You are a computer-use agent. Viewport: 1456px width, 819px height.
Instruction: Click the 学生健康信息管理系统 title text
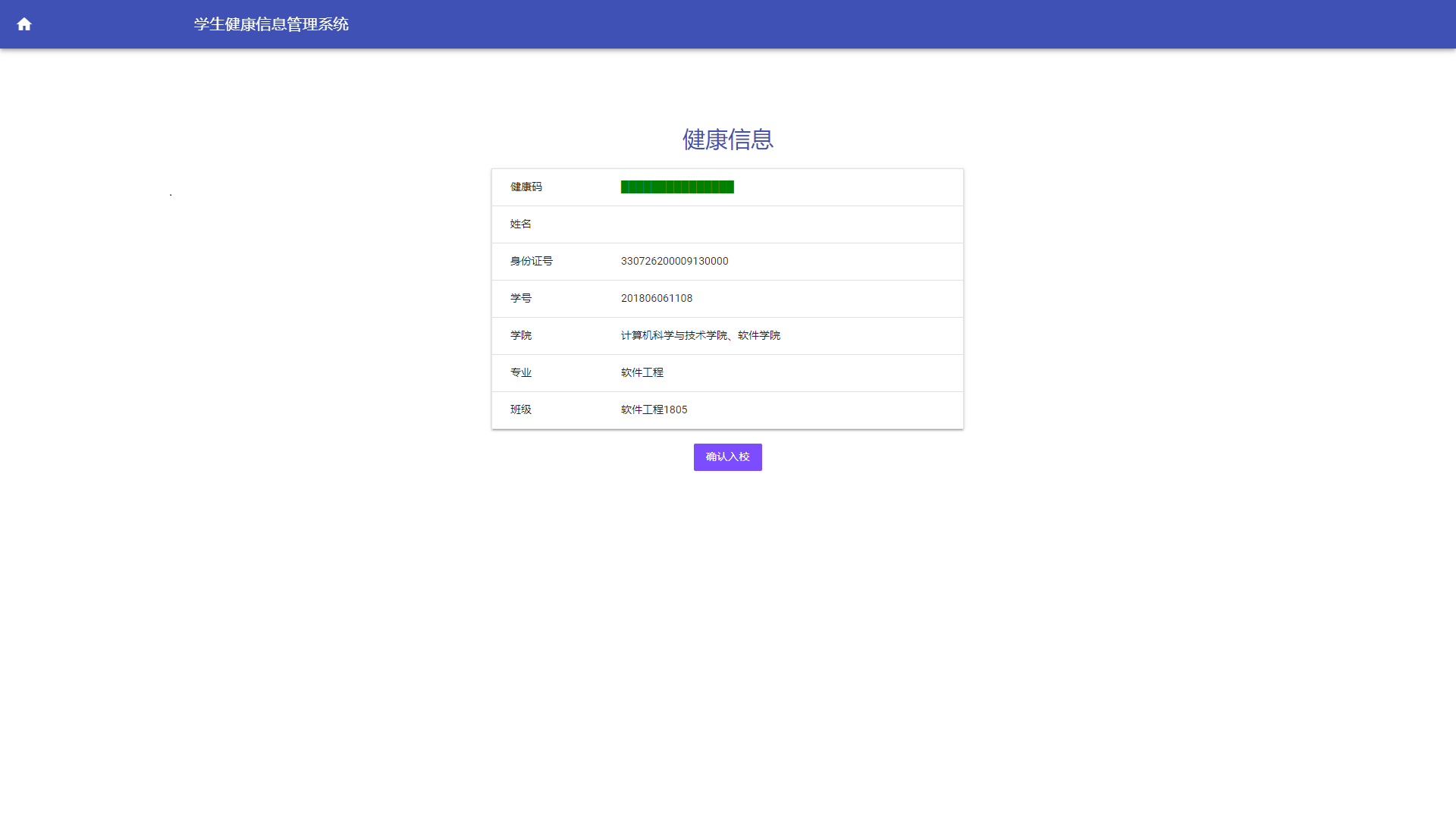[271, 24]
